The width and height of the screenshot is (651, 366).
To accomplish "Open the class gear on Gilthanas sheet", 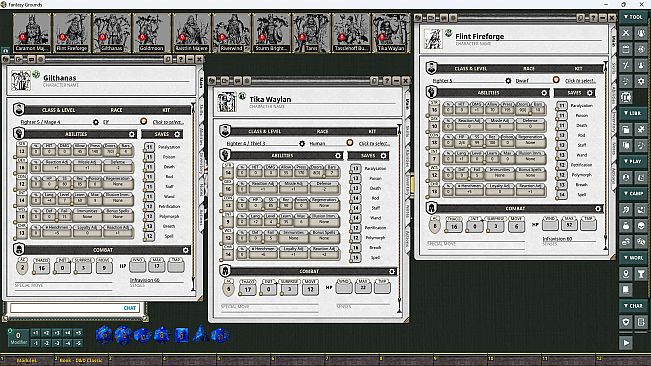I will tap(95, 122).
